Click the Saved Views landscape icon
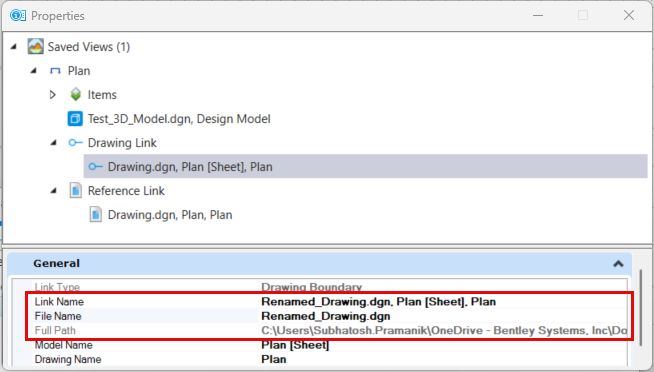 tap(35, 46)
